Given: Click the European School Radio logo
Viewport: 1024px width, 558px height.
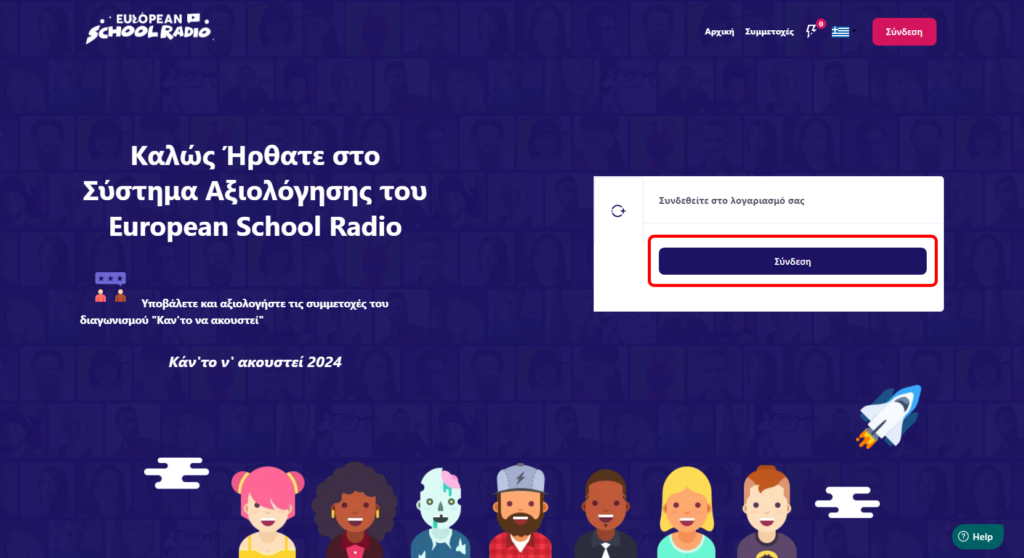Looking at the screenshot, I should click(x=149, y=28).
